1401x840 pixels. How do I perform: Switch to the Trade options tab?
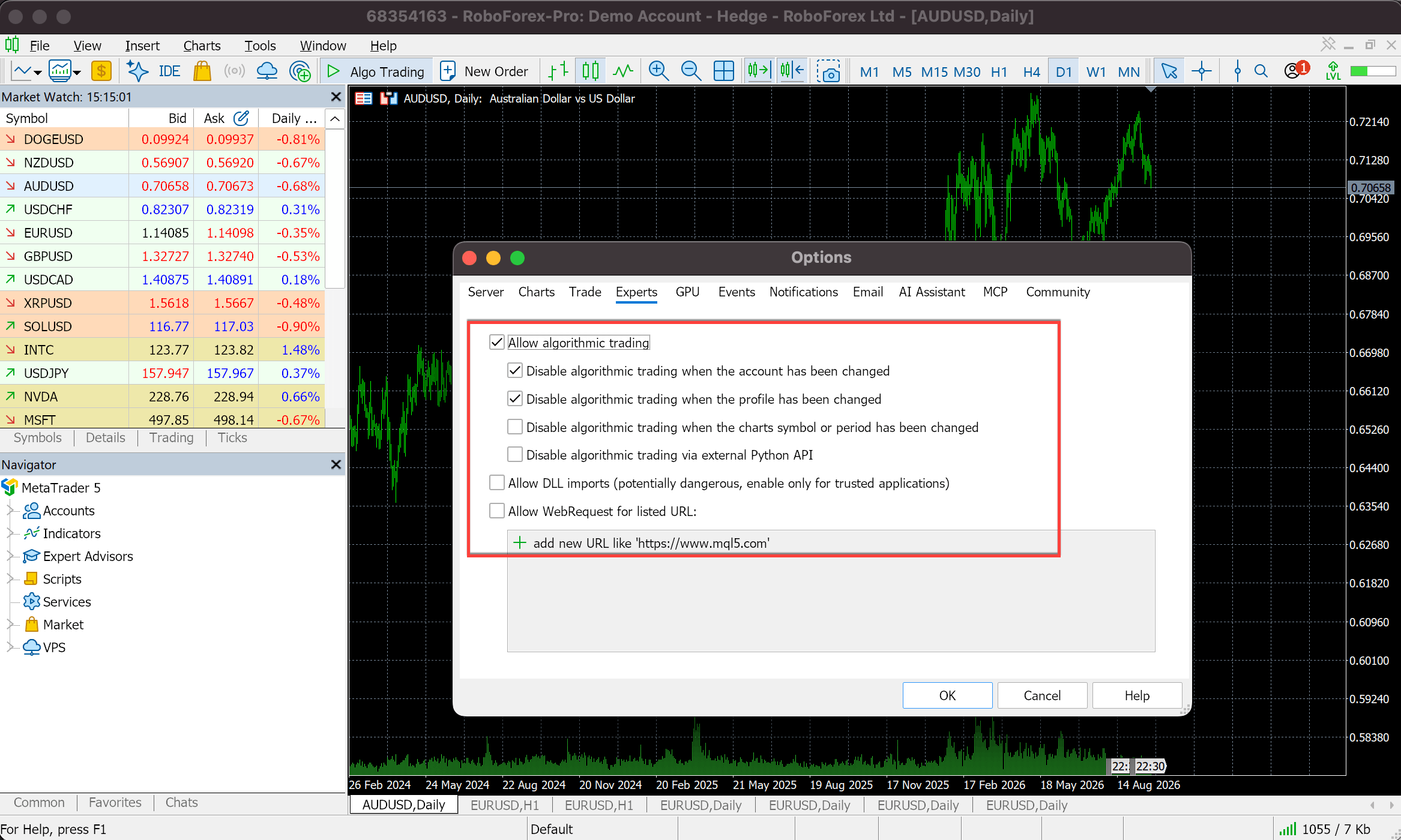coord(585,292)
